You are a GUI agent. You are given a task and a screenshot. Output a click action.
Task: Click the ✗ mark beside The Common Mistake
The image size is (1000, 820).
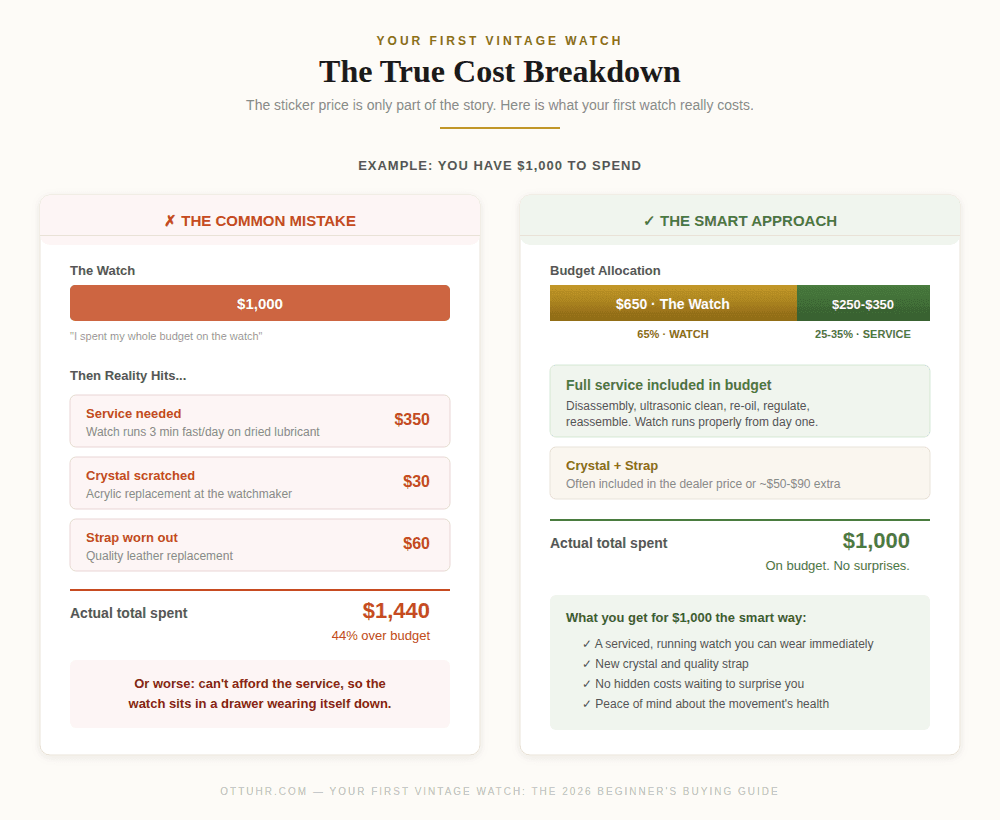click(x=170, y=221)
